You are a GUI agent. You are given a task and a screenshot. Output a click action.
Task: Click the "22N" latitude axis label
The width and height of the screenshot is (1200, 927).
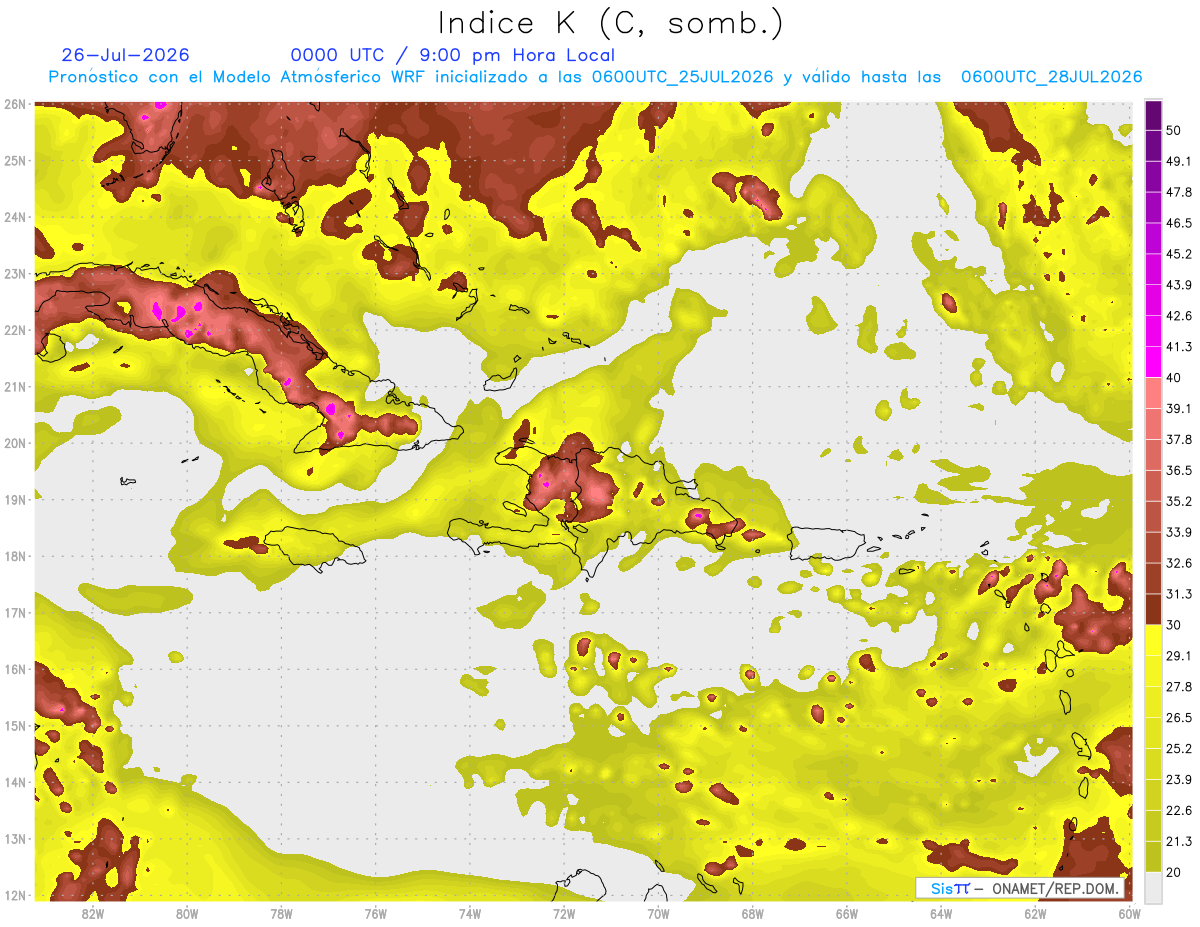[15, 330]
